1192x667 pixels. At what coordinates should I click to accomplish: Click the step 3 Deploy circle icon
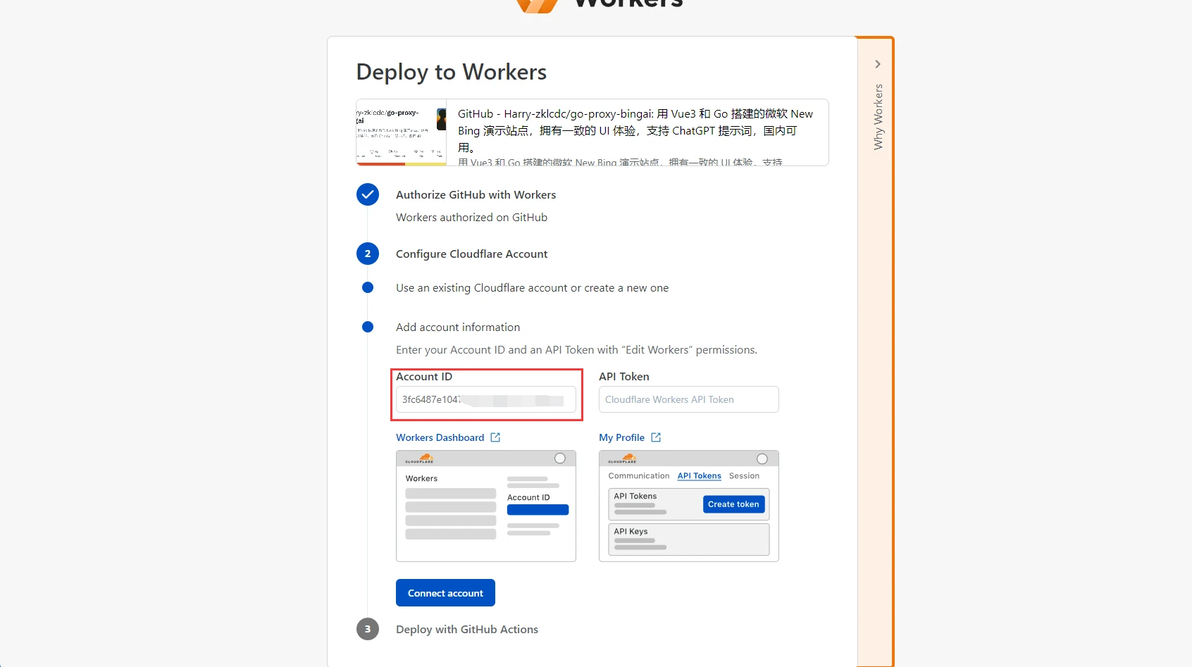367,629
